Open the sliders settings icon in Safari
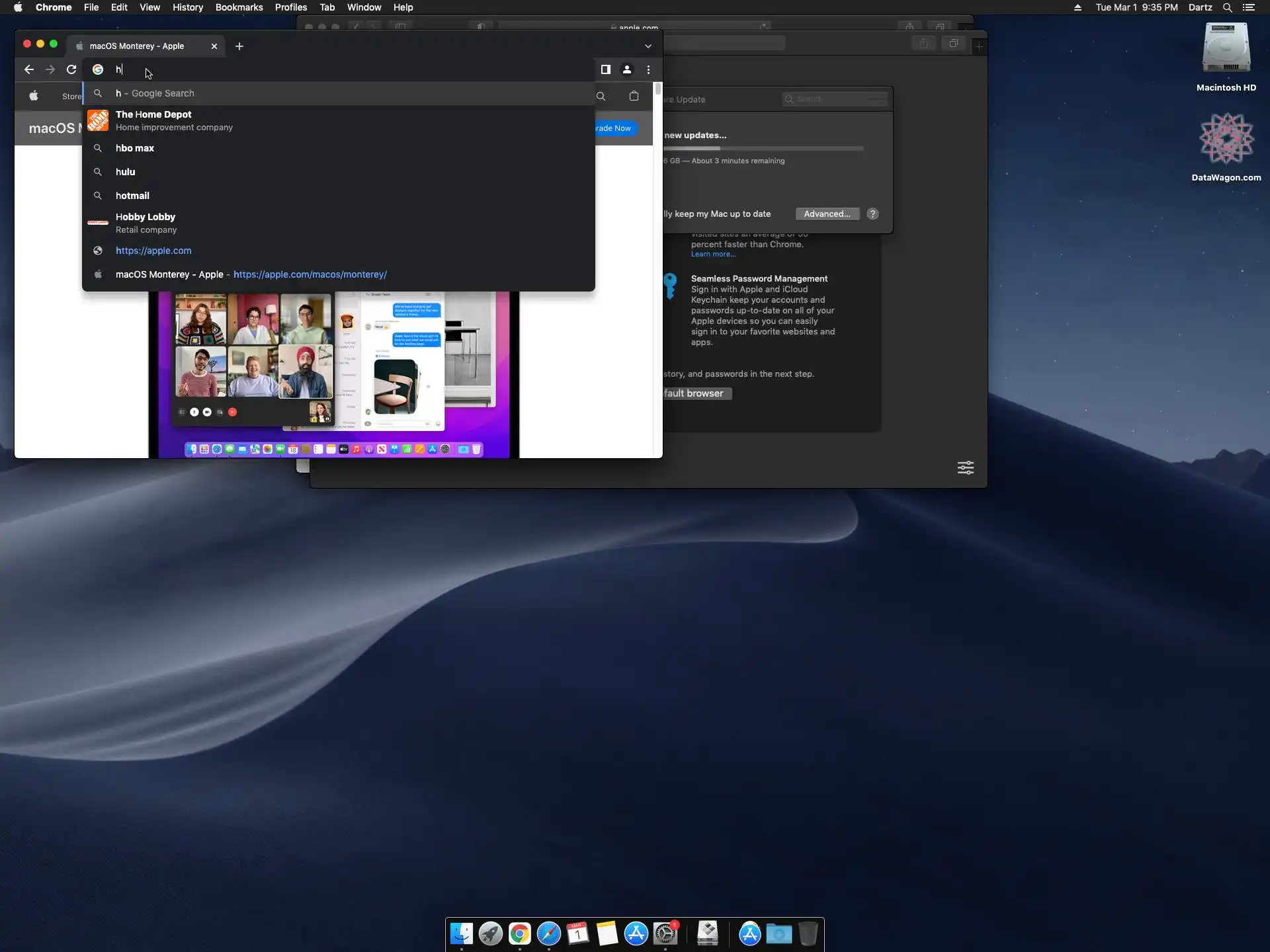This screenshot has width=1270, height=952. [965, 467]
